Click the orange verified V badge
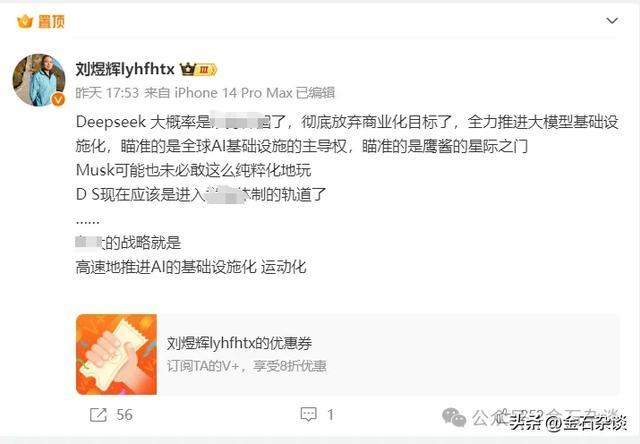The height and width of the screenshot is (444, 640). [x=58, y=99]
